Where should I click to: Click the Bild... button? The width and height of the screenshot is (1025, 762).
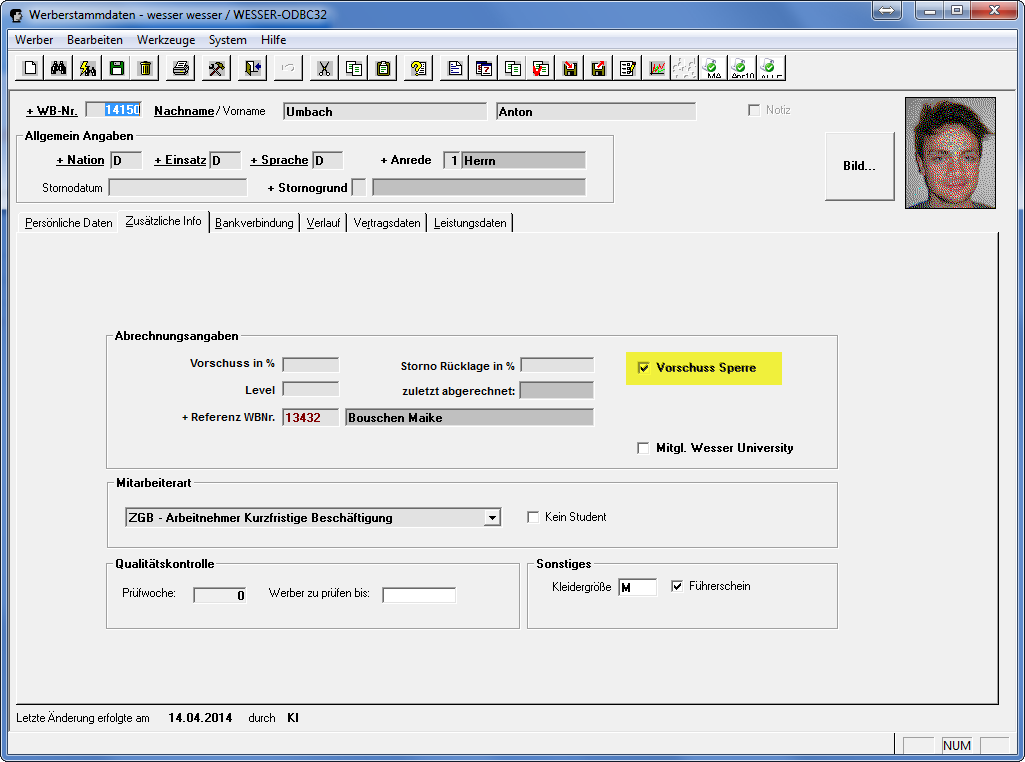pyautogui.click(x=859, y=166)
